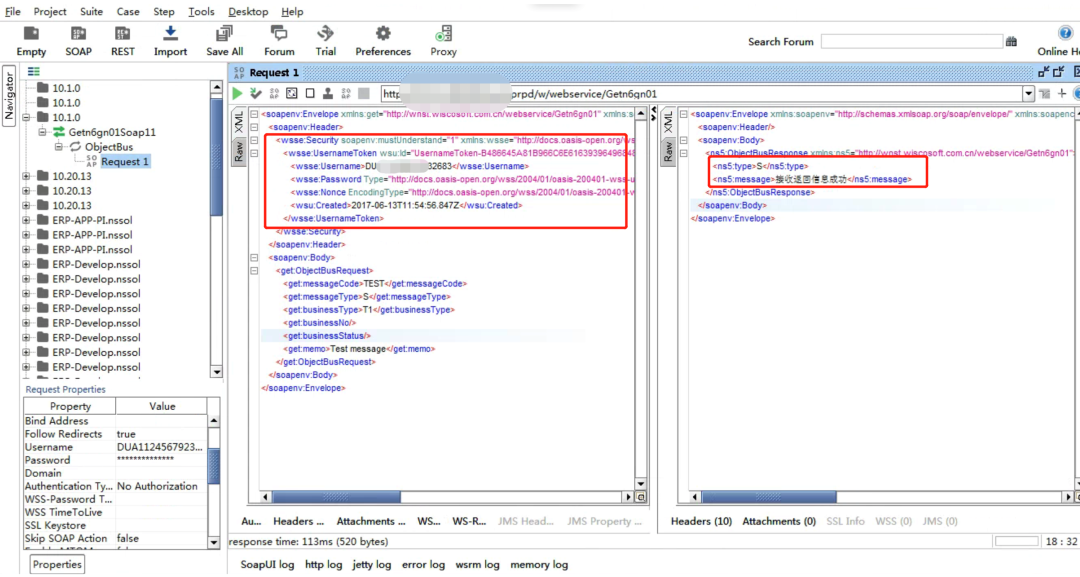Click the Save All icon

pyautogui.click(x=225, y=34)
